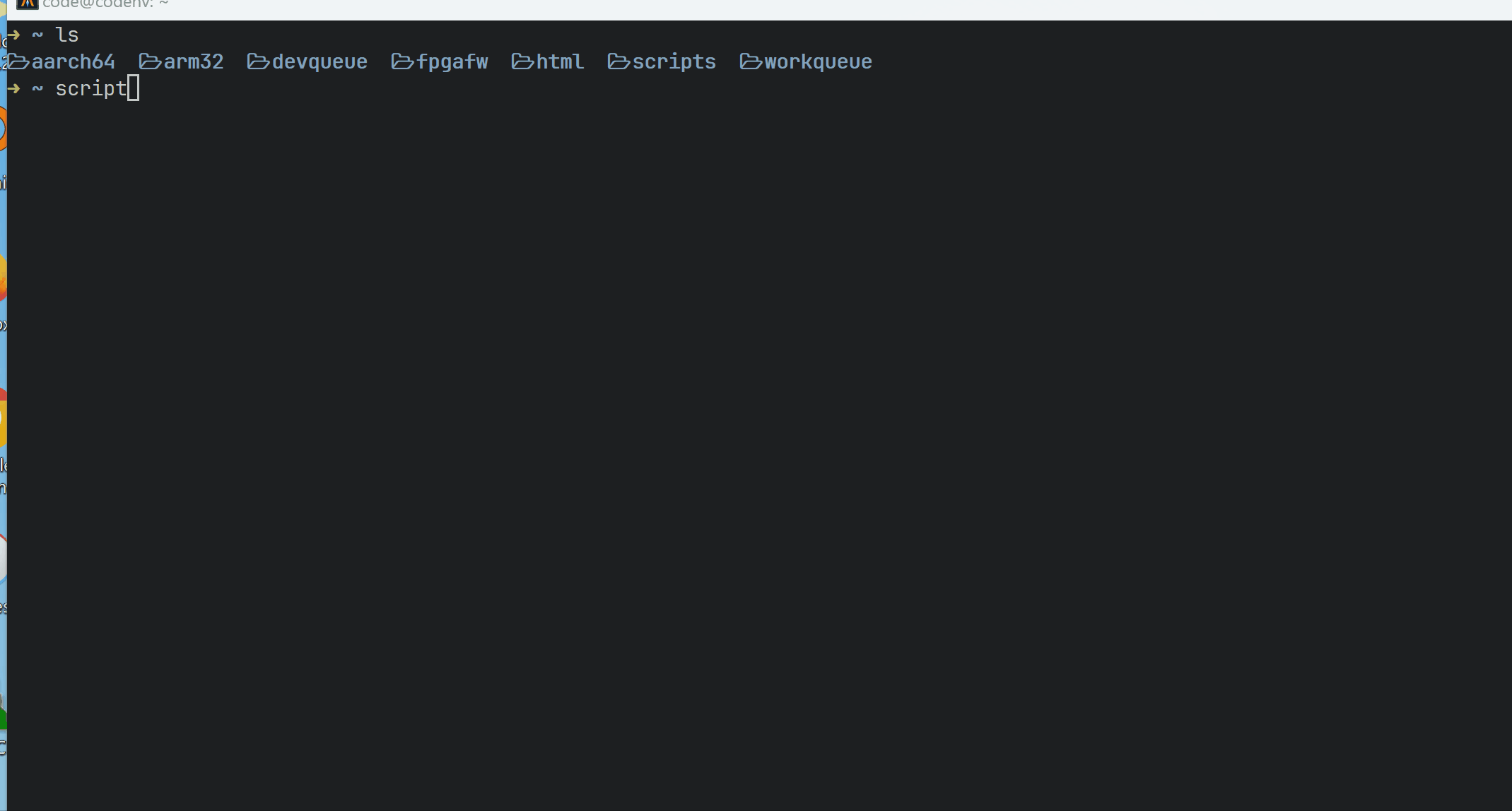The width and height of the screenshot is (1512, 811).
Task: Click the folder icon beside workqueue
Action: coord(751,61)
